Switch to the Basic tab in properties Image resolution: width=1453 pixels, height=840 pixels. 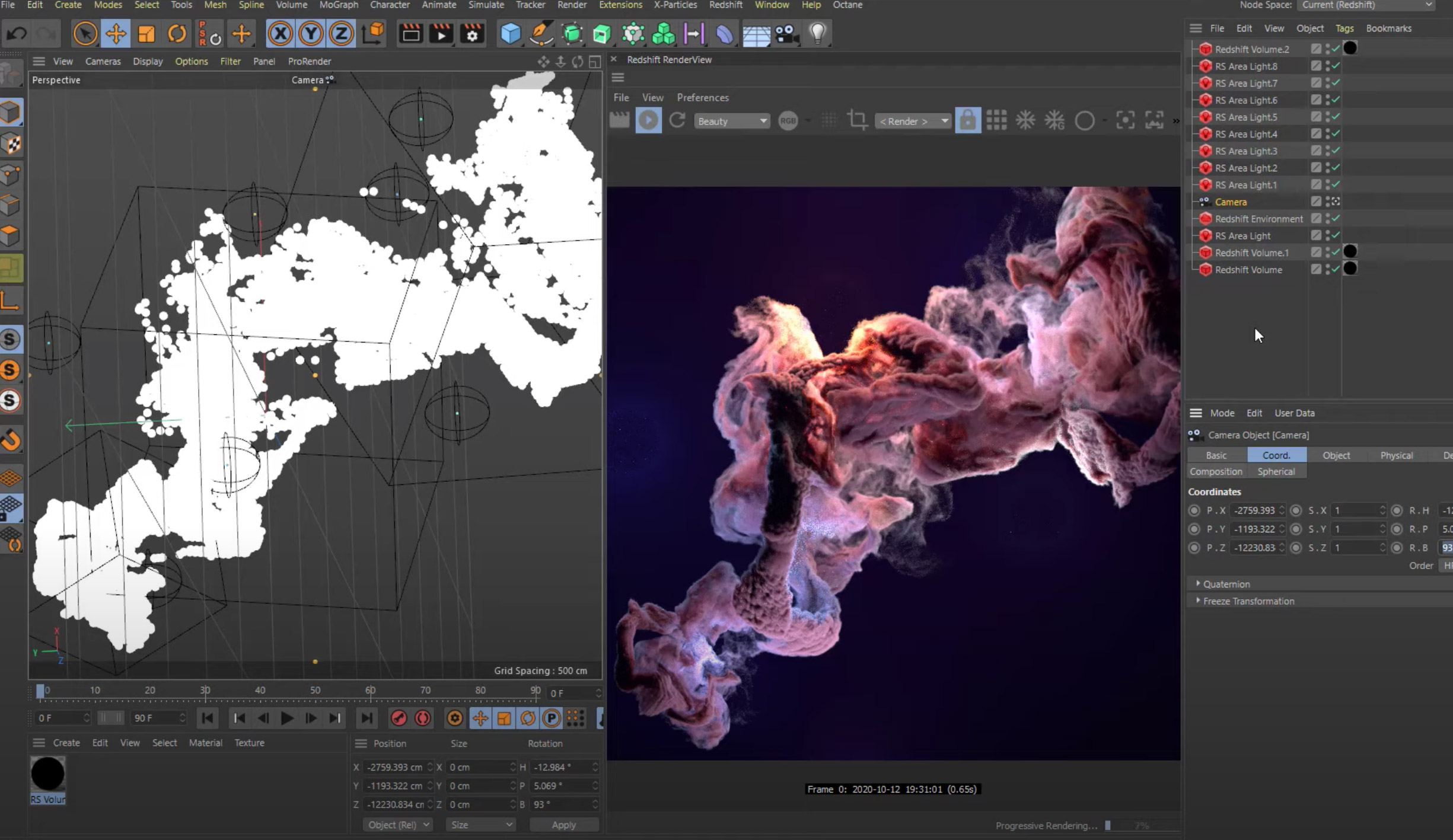pos(1216,455)
